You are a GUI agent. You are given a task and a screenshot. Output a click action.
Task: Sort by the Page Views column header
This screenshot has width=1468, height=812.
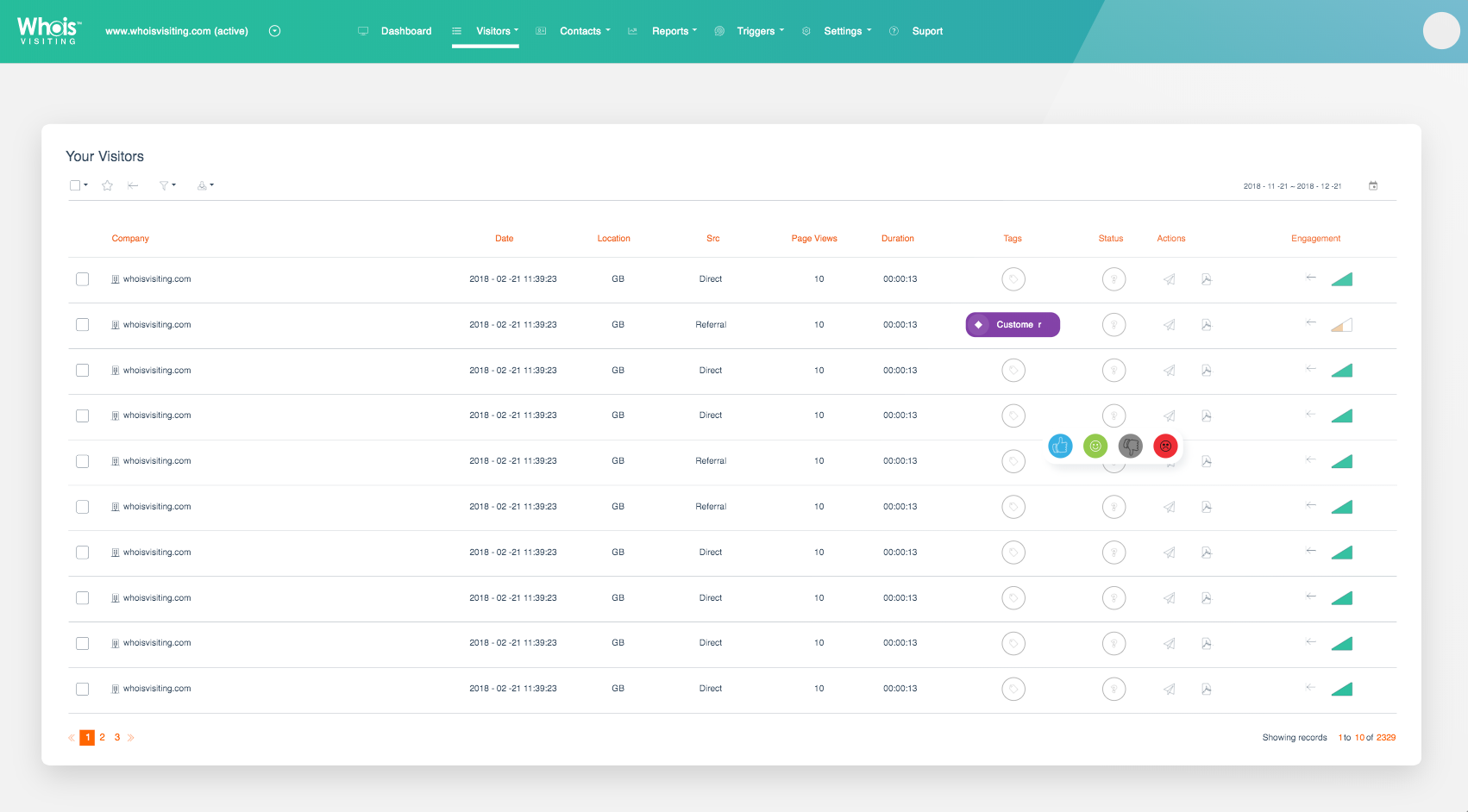point(814,239)
